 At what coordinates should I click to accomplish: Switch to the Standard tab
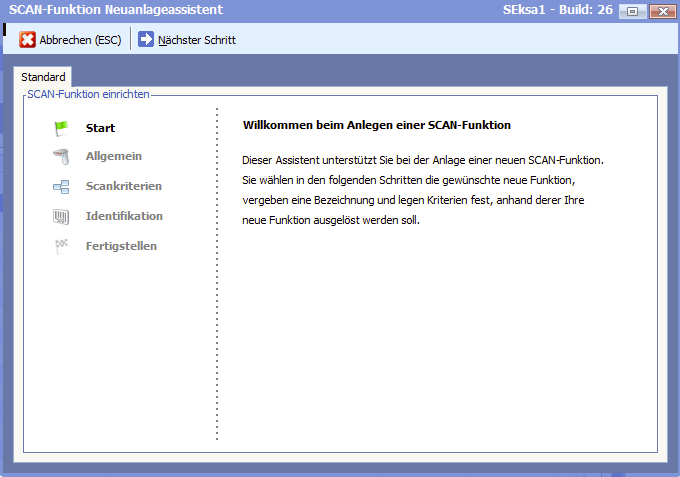(43, 77)
